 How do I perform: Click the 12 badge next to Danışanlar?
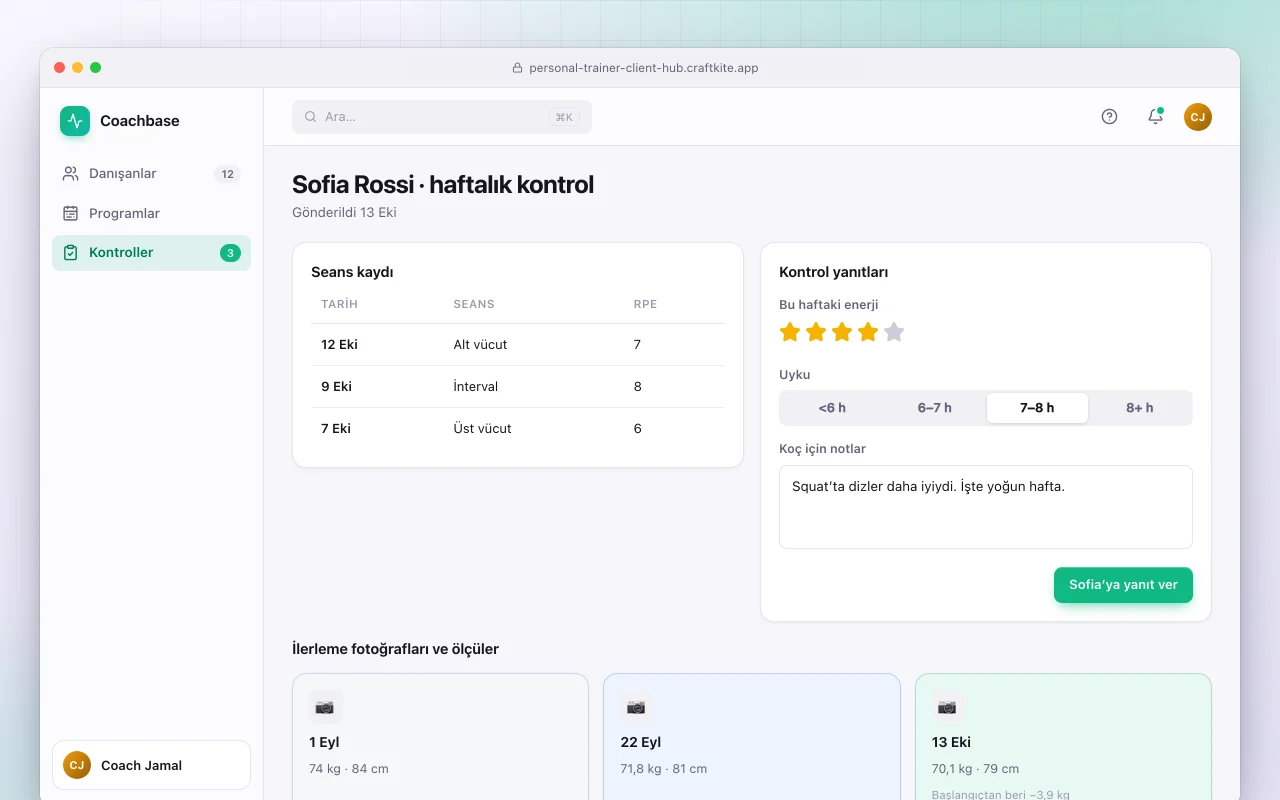click(x=227, y=174)
